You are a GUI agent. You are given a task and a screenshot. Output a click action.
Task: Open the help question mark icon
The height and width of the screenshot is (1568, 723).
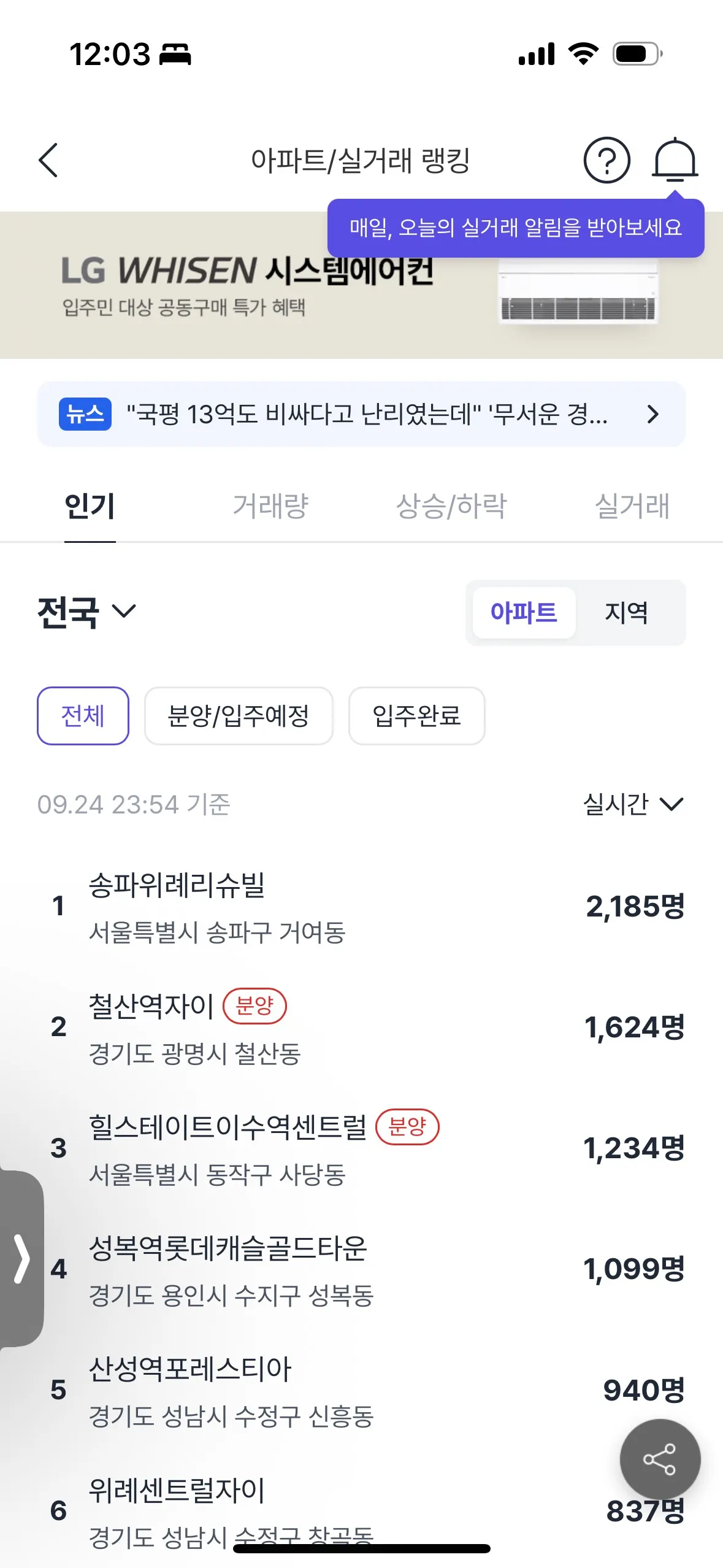coord(606,161)
